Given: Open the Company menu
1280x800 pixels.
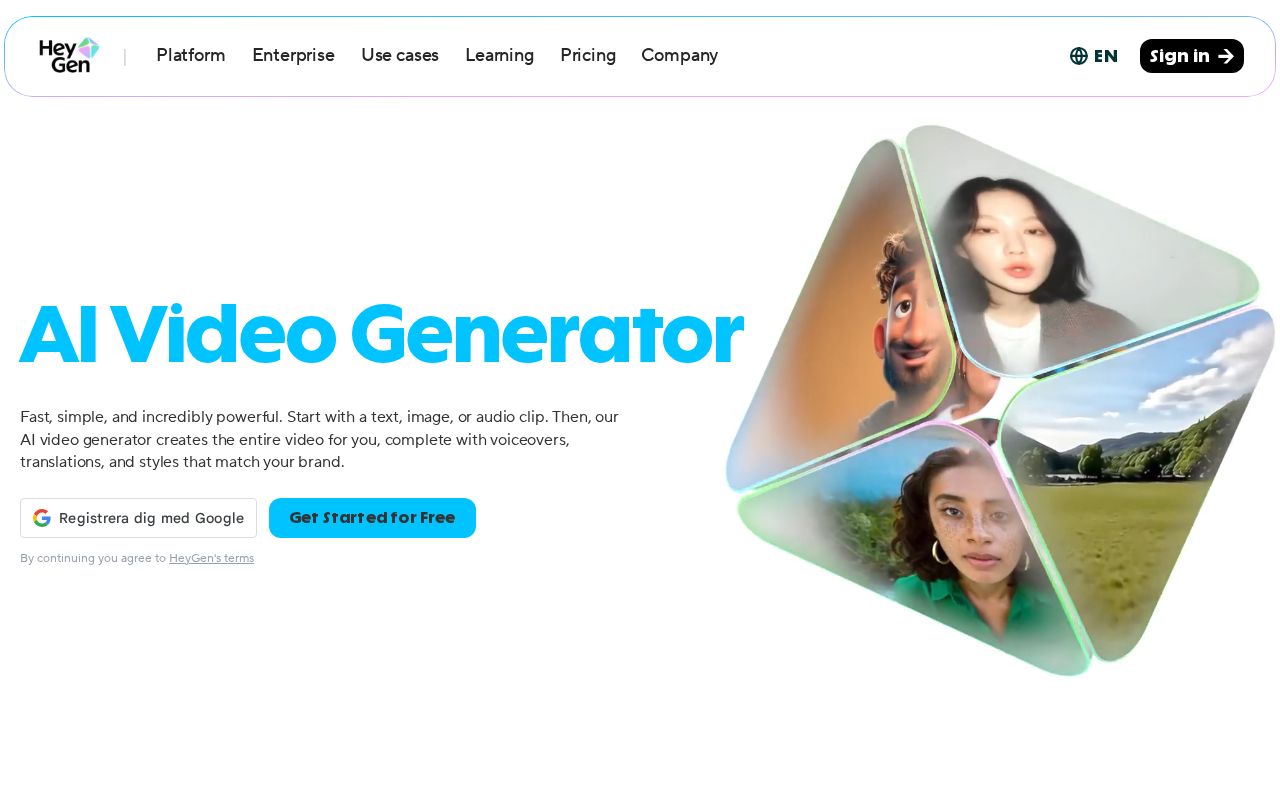Looking at the screenshot, I should (x=679, y=56).
